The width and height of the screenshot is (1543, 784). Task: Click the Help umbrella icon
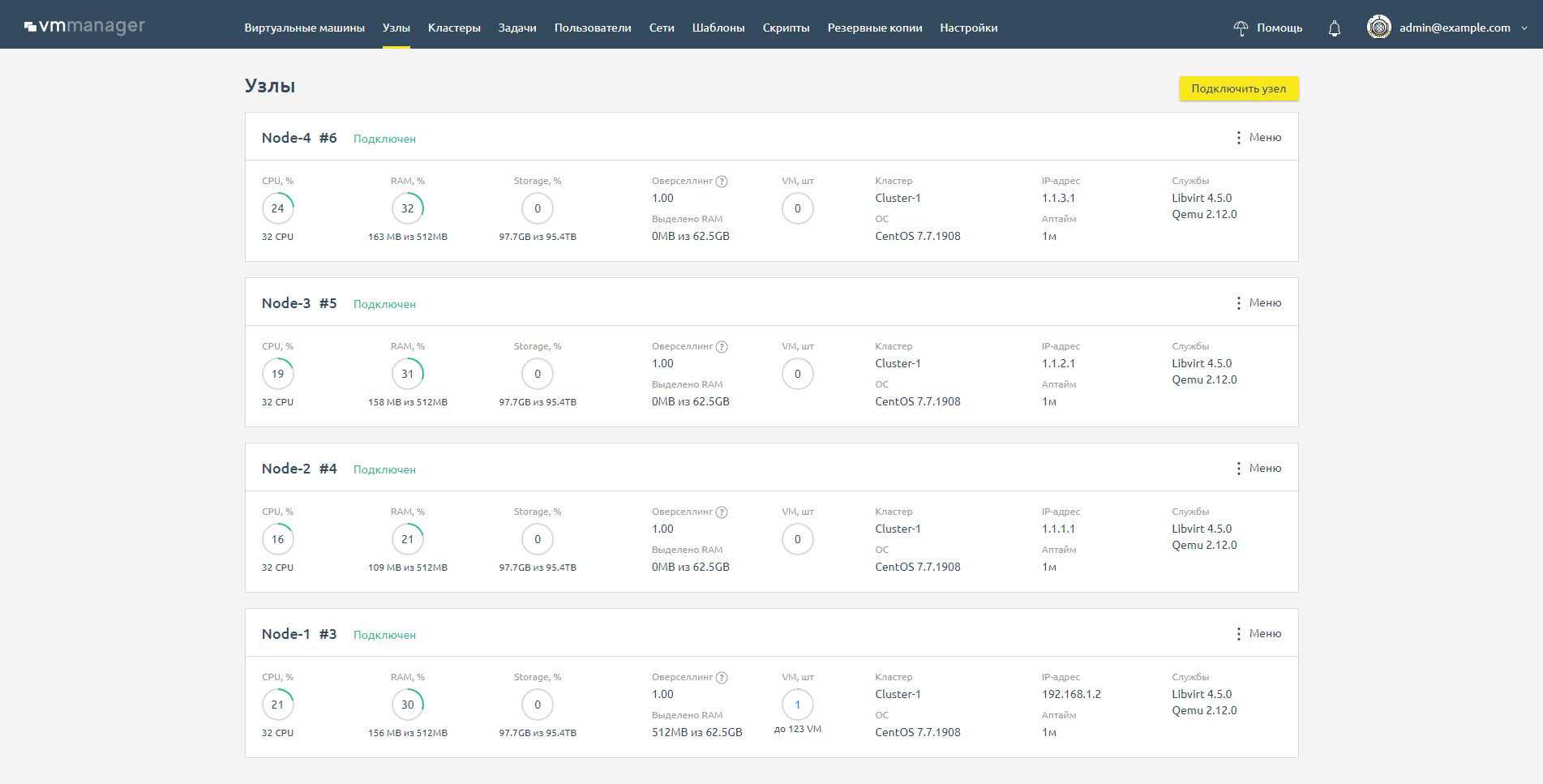[x=1240, y=28]
